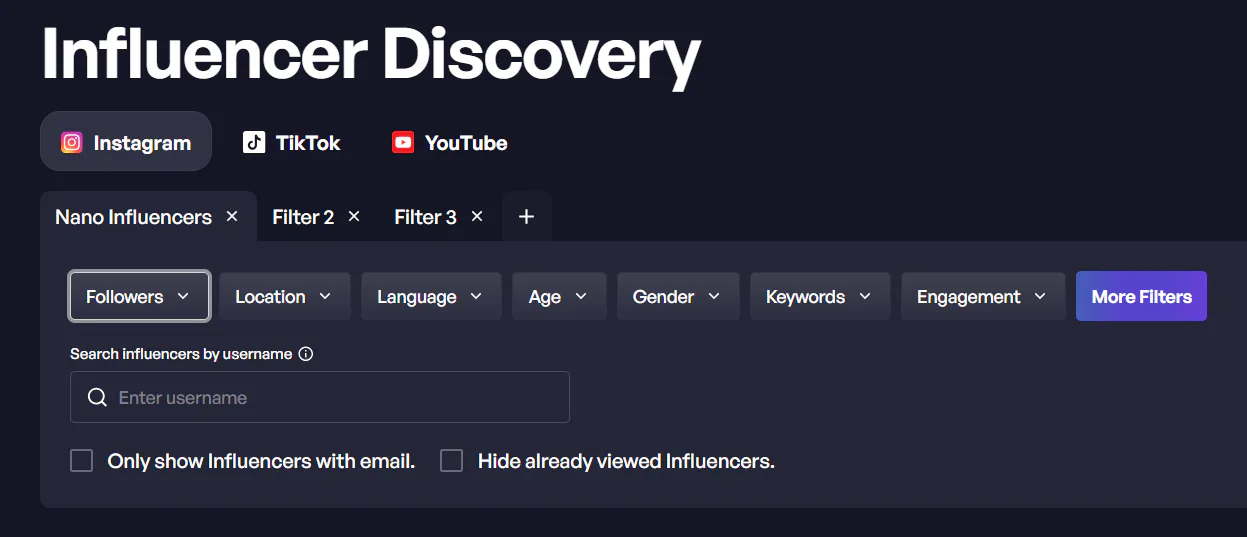Screen dimensions: 1247x537
Task: Switch to the Filter 2 tab
Action: [x=303, y=217]
